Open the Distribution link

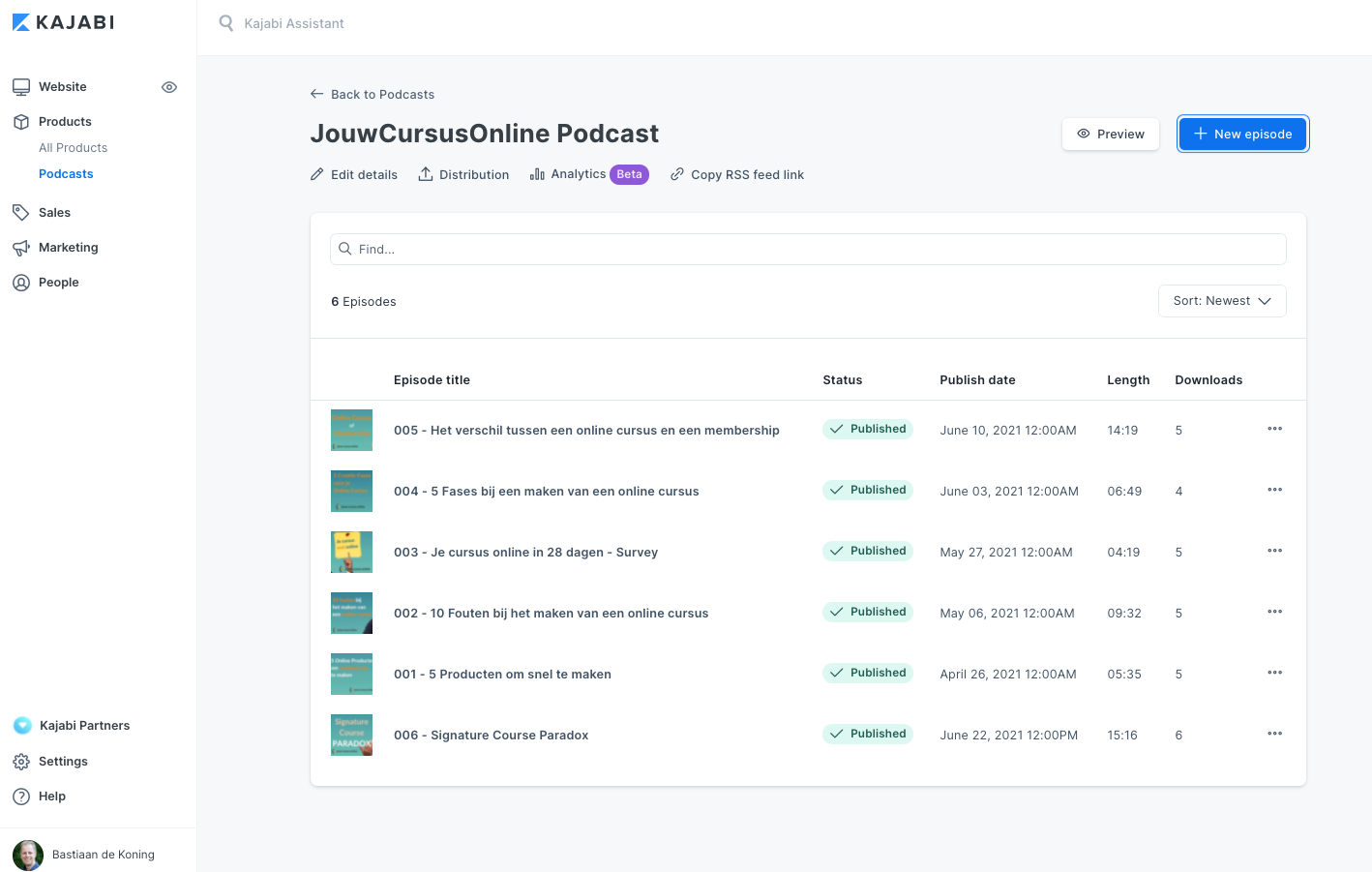click(x=463, y=174)
